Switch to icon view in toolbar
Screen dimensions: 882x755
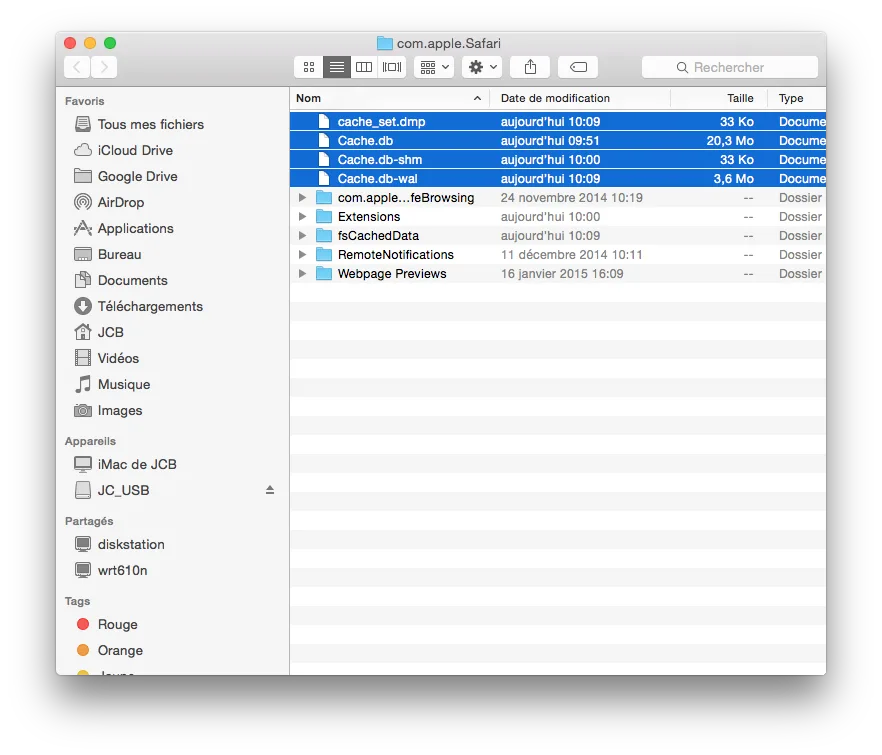[x=309, y=67]
